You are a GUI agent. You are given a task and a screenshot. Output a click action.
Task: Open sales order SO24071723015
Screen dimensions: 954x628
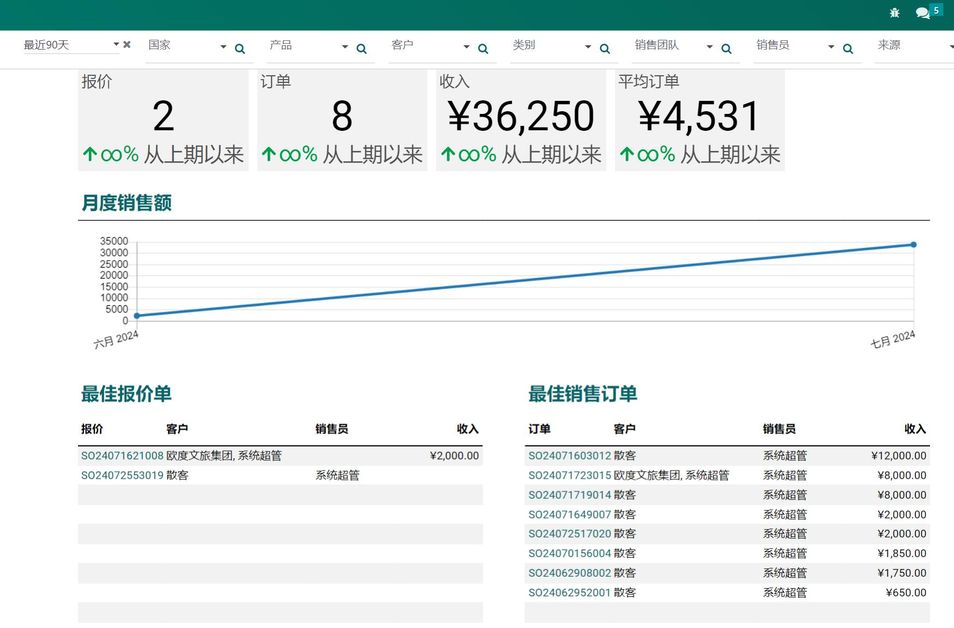click(569, 475)
